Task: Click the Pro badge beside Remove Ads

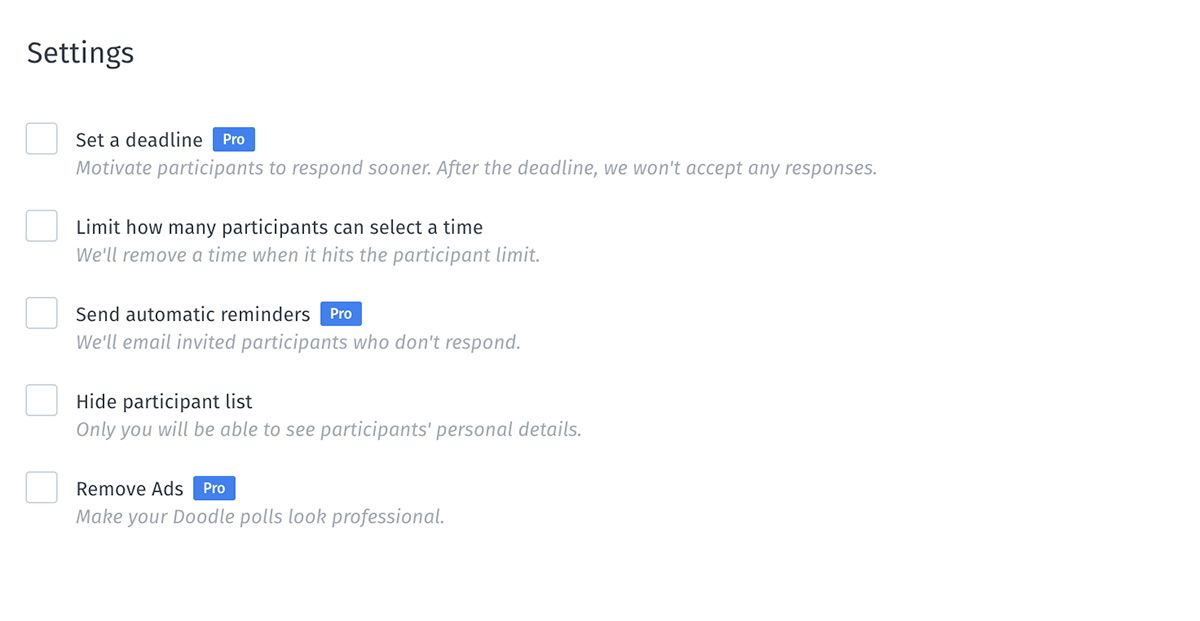Action: click(214, 488)
